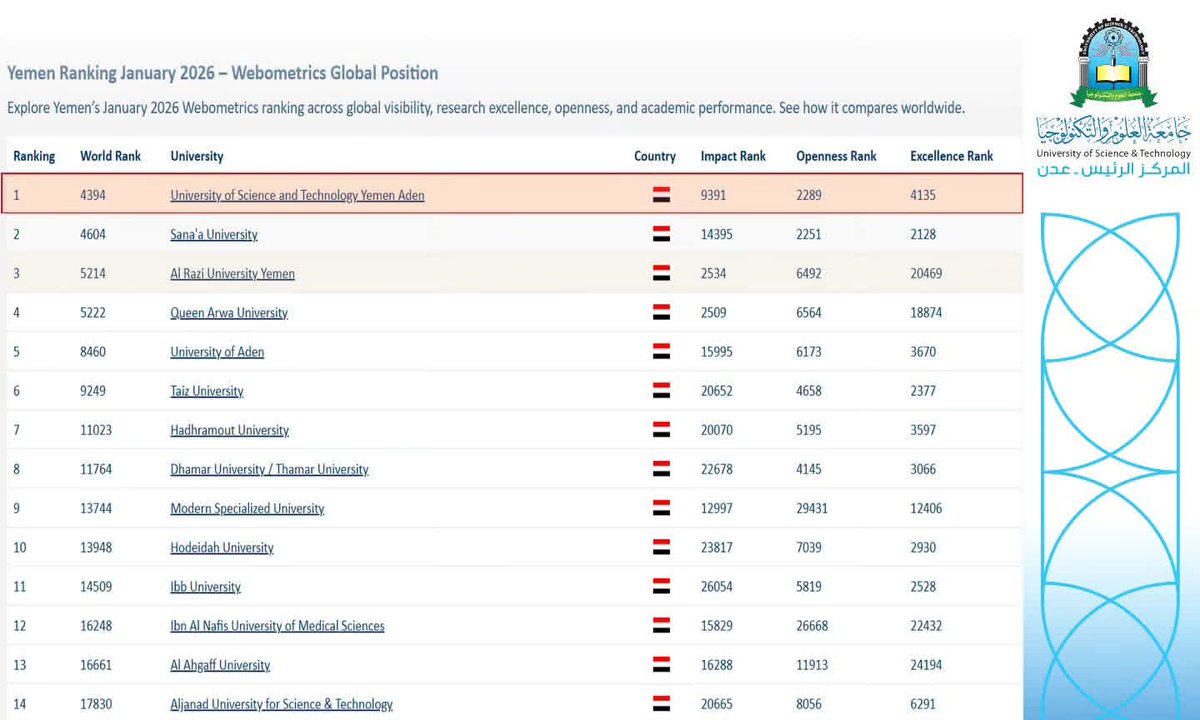The image size is (1200, 720).
Task: Click world rank value 4394
Action: click(x=93, y=196)
